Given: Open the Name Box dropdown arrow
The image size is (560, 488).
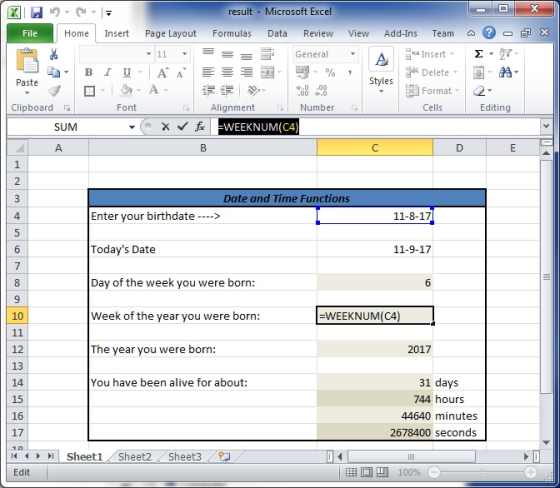Looking at the screenshot, I should pyautogui.click(x=132, y=127).
